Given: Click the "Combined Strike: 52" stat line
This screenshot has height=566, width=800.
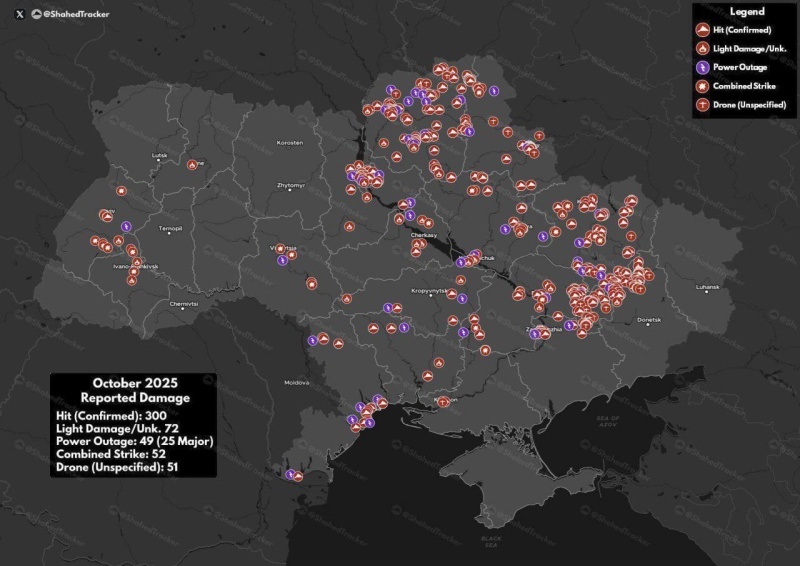Looking at the screenshot, I should (111, 454).
